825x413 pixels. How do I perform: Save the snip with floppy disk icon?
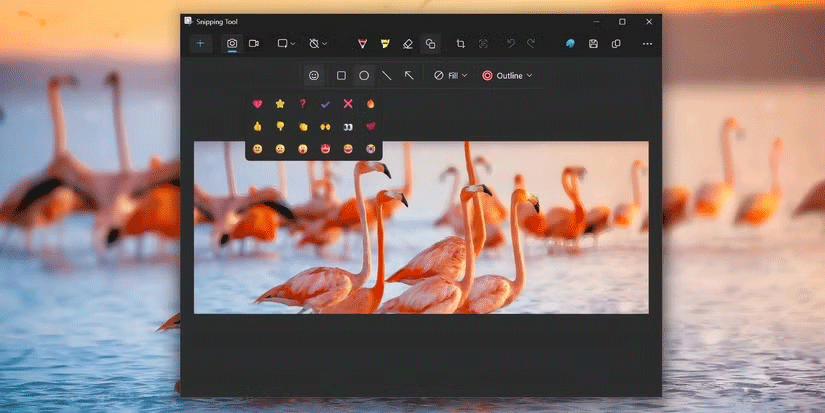tap(593, 44)
